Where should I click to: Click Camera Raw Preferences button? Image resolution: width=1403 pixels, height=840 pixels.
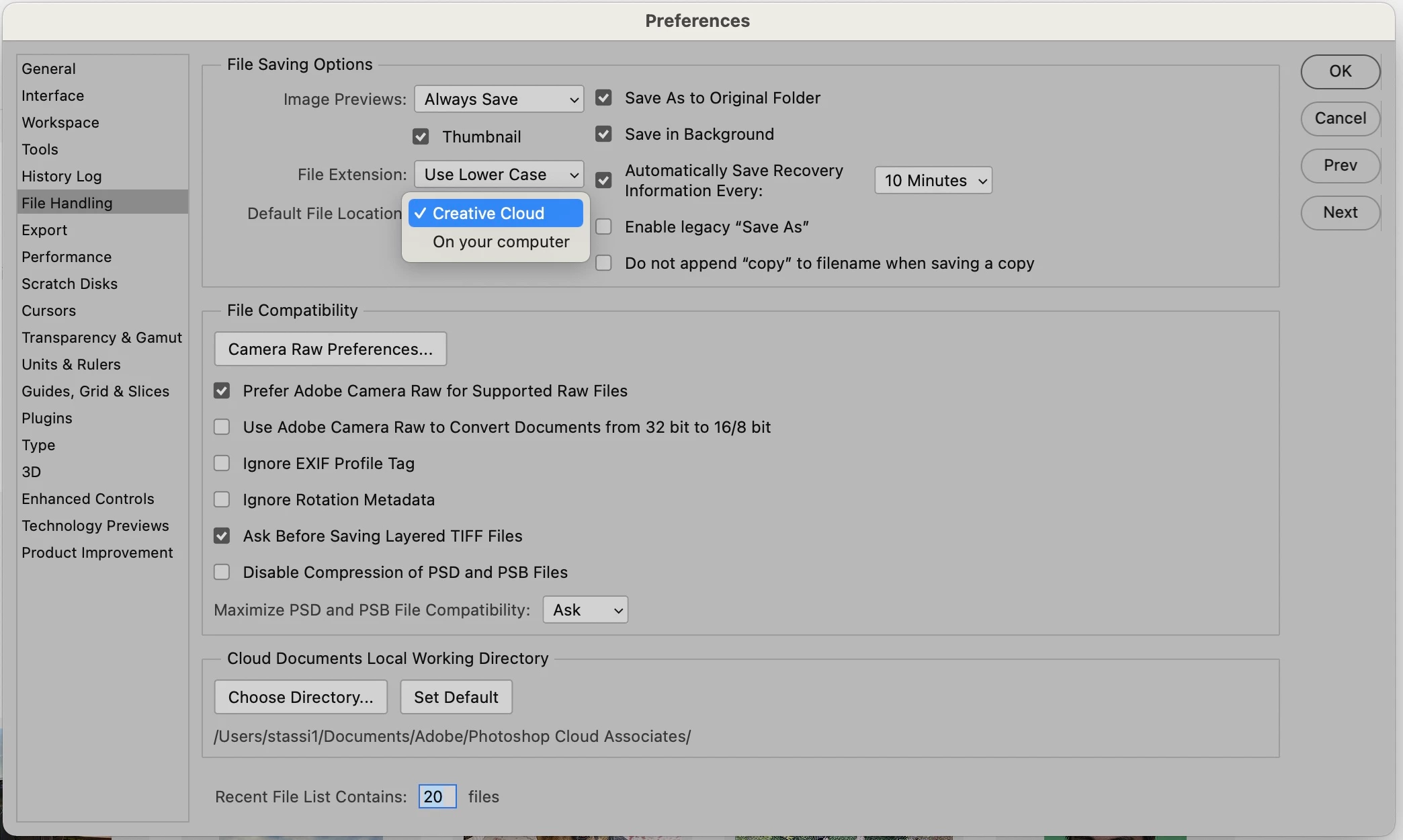point(330,349)
